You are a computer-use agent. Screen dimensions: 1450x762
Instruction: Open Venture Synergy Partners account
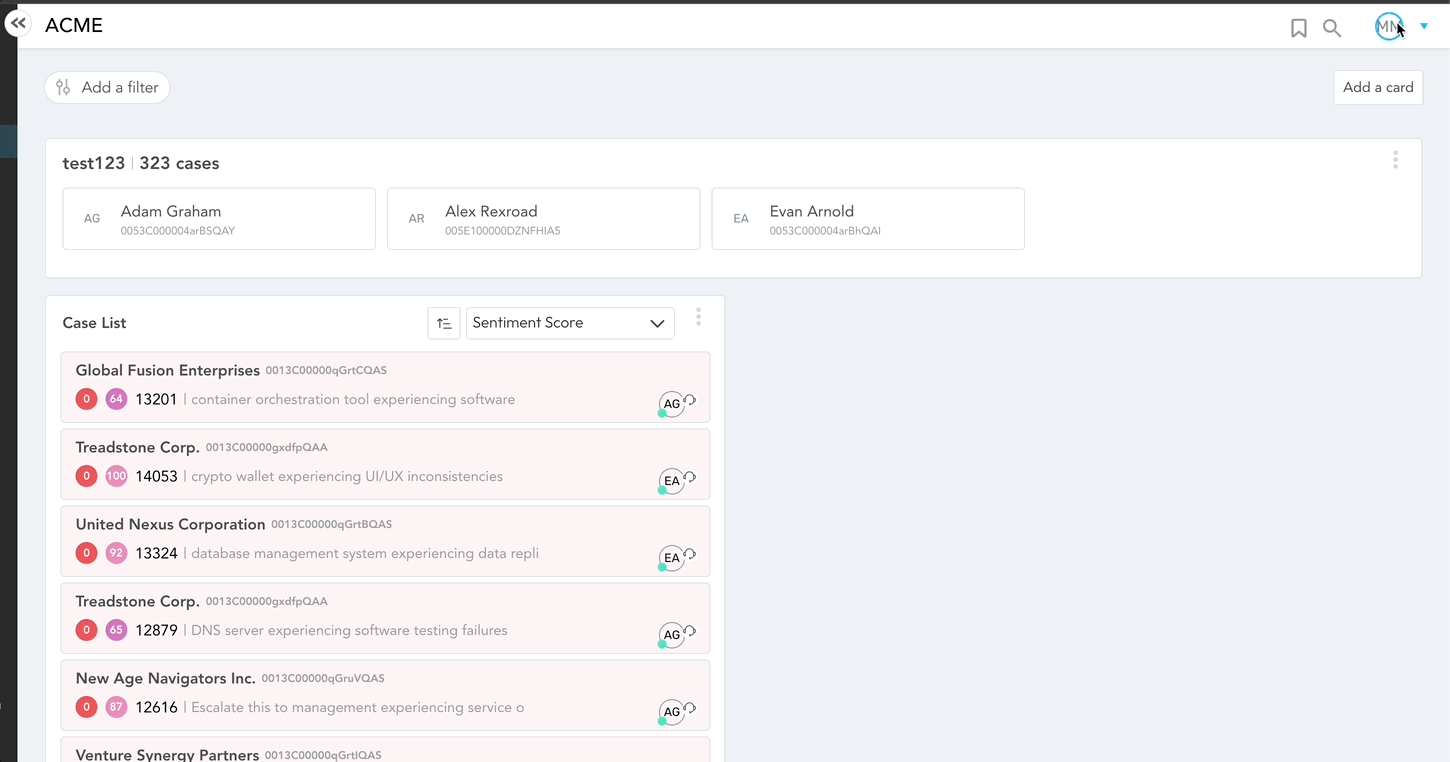(x=167, y=754)
